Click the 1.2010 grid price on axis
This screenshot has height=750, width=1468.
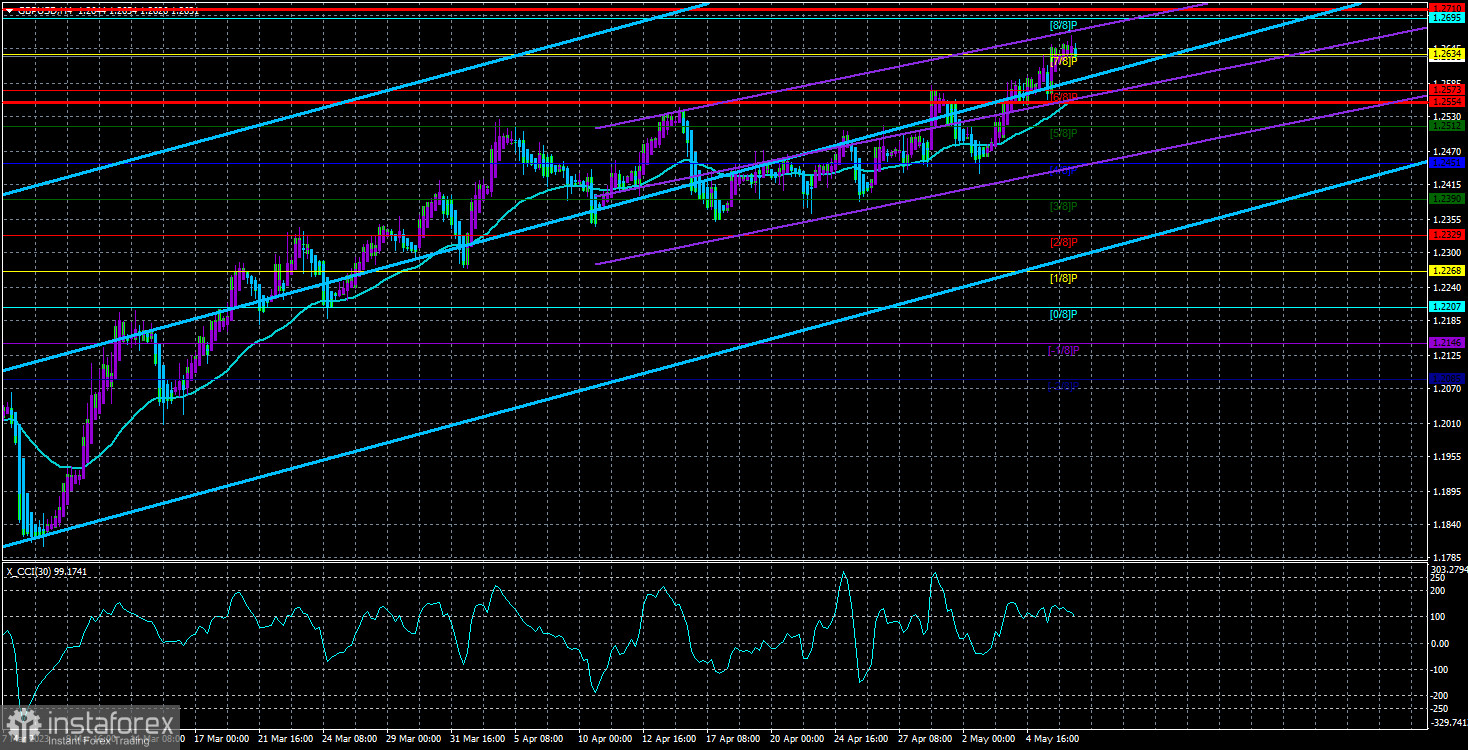[x=1446, y=423]
